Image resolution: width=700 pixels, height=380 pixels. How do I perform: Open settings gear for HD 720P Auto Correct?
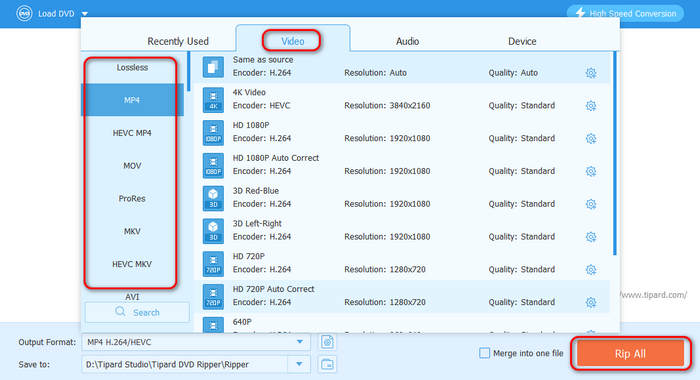pyautogui.click(x=591, y=302)
